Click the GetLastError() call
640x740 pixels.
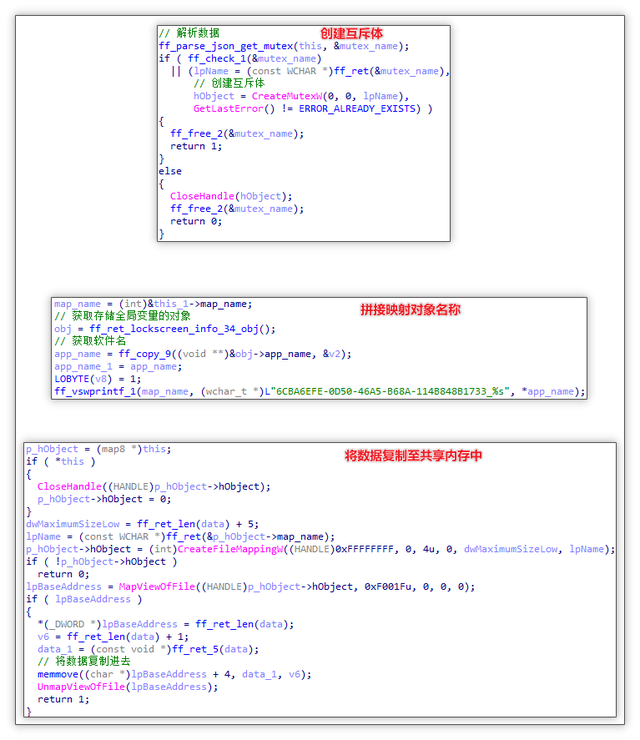[x=234, y=109]
